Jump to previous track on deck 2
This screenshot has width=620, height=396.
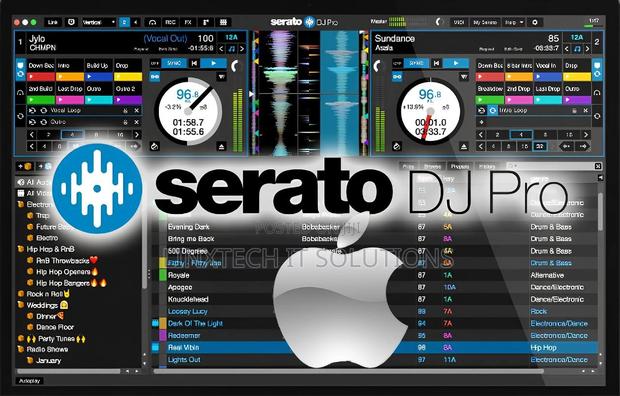click(x=437, y=63)
